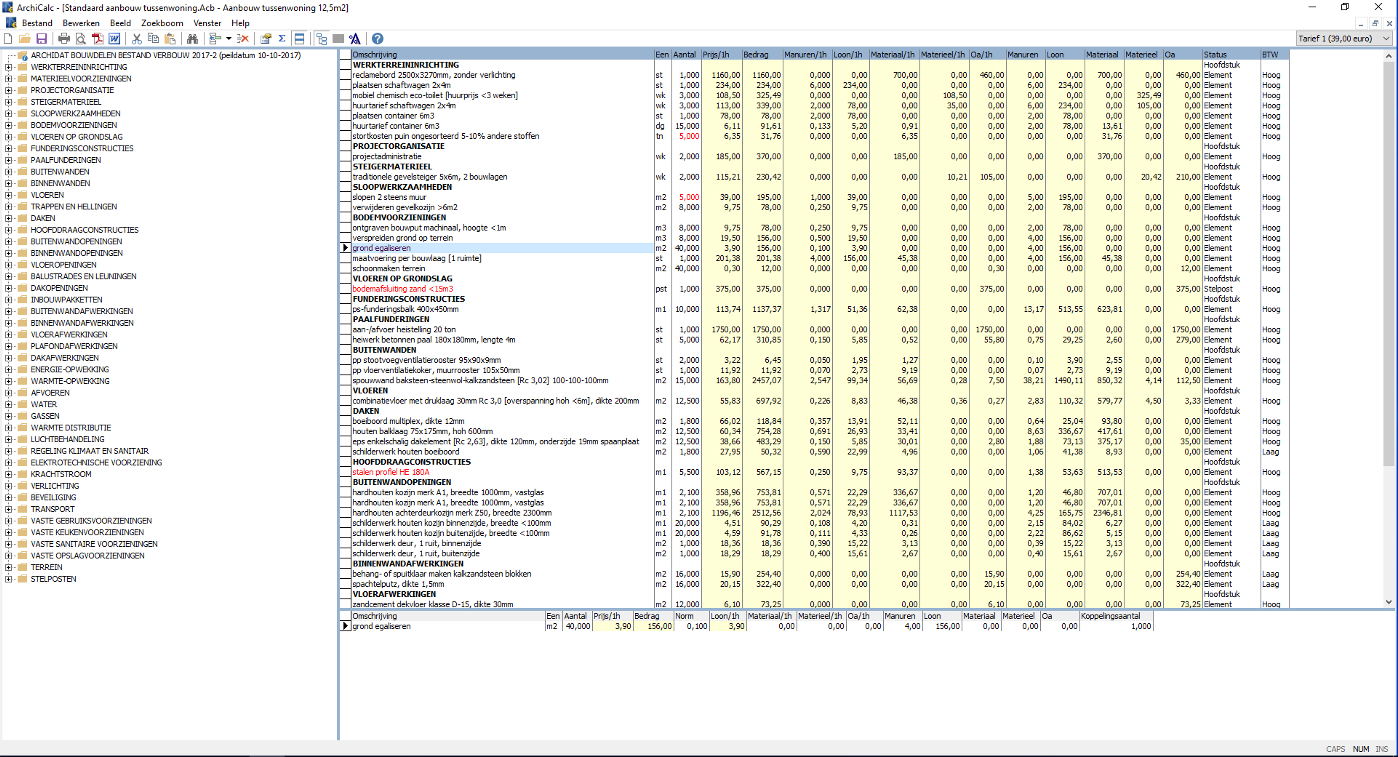Click the Sigma totals icon

pyautogui.click(x=282, y=38)
